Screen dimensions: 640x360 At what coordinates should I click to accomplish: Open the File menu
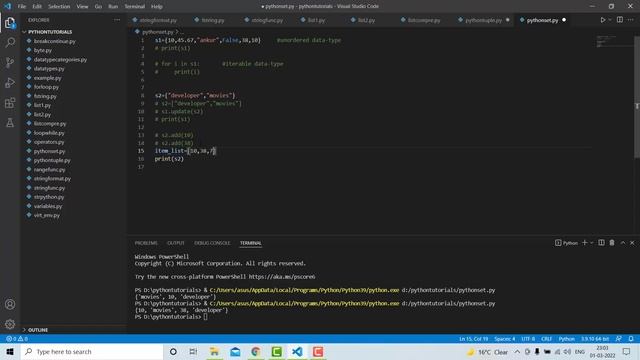(x=22, y=7)
